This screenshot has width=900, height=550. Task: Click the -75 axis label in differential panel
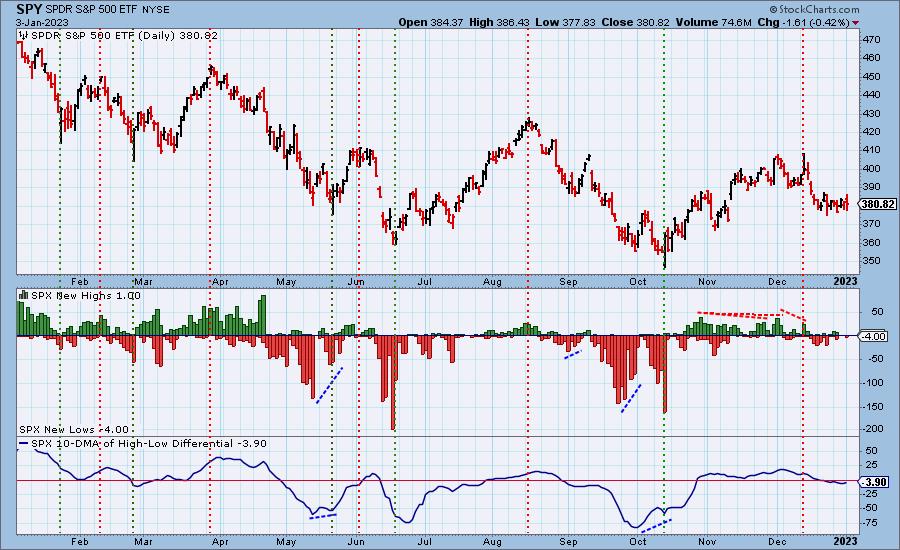[x=871, y=522]
